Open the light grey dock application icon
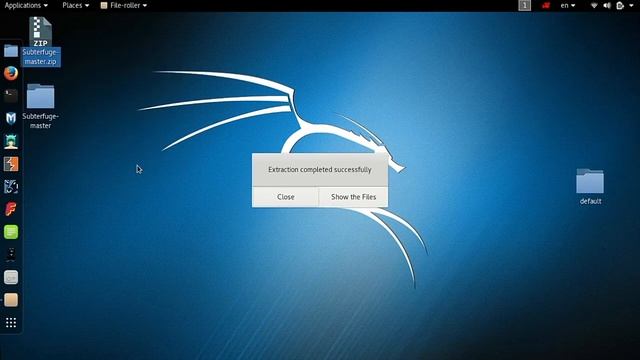This screenshot has height=360, width=640. pyautogui.click(x=11, y=278)
